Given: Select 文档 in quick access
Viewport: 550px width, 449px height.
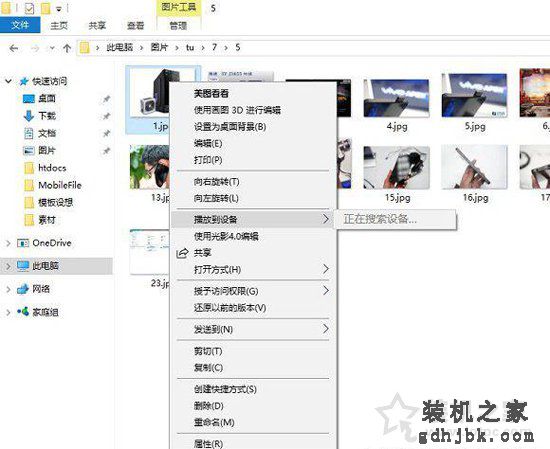Looking at the screenshot, I should tap(47, 133).
